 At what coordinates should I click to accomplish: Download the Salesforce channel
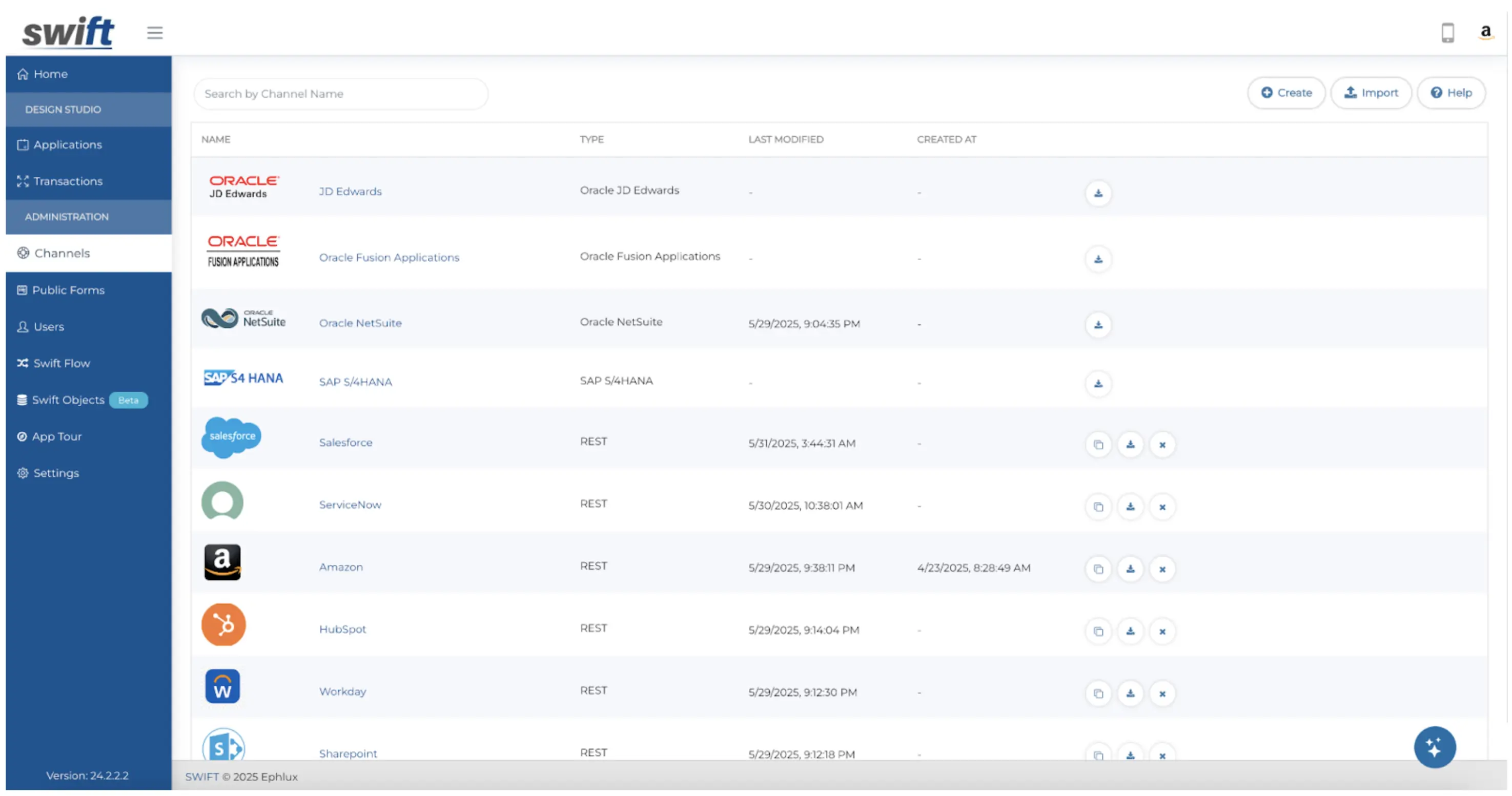[x=1130, y=445]
